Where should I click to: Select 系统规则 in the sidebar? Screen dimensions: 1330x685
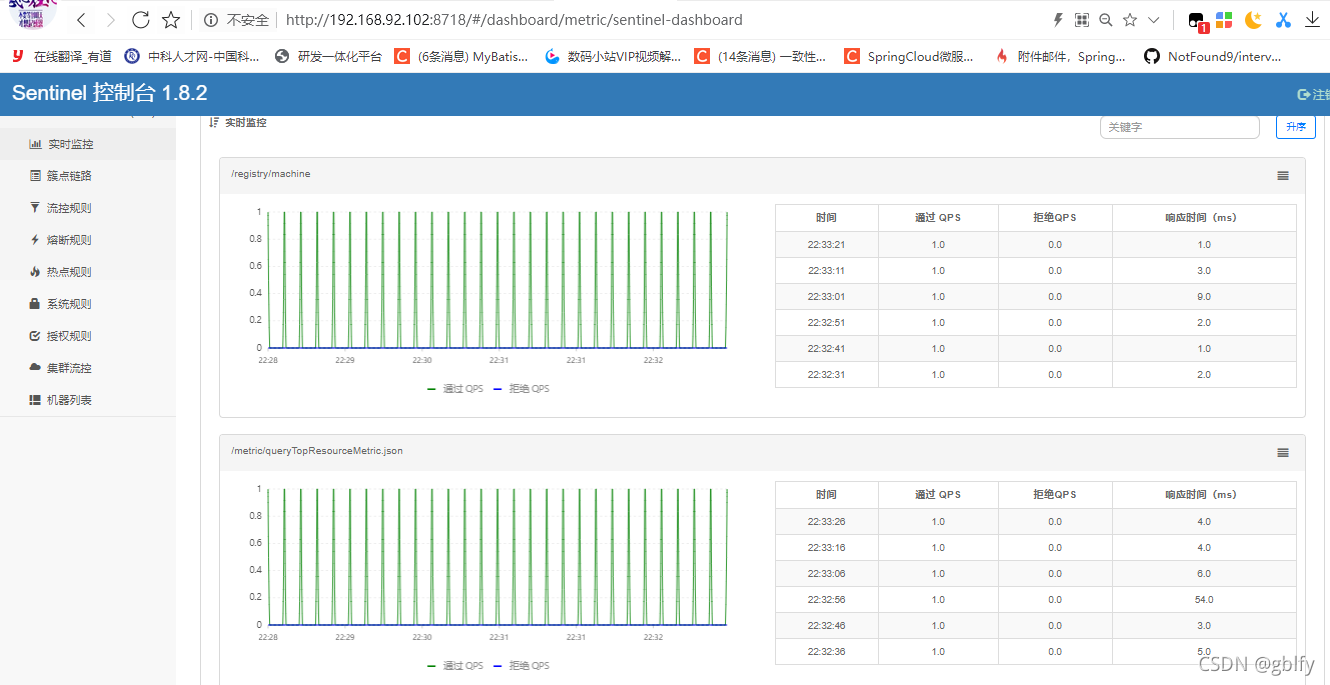(88, 304)
